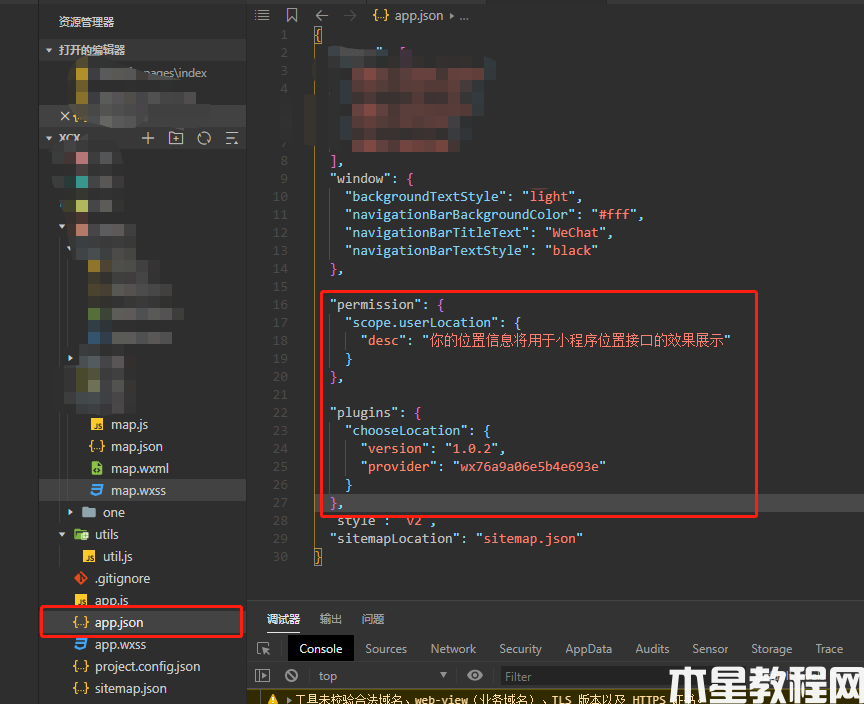Image resolution: width=864 pixels, height=704 pixels.
Task: Focus the console Filter input
Action: (x=584, y=676)
